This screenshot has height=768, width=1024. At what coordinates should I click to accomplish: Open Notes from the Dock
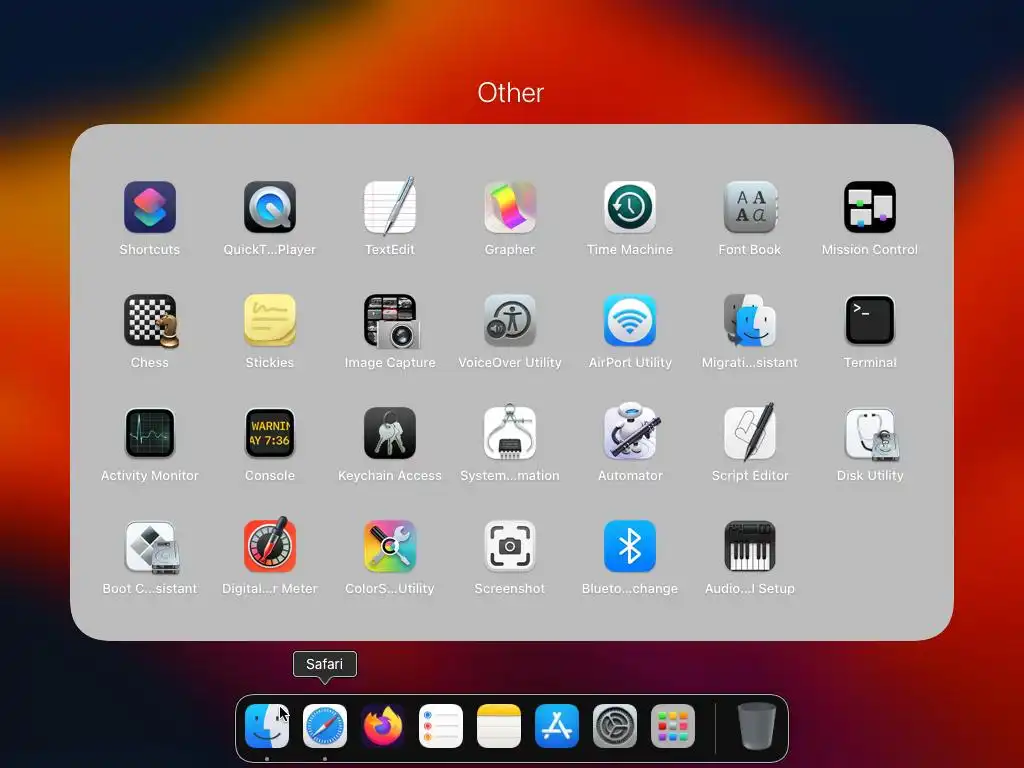pos(499,726)
